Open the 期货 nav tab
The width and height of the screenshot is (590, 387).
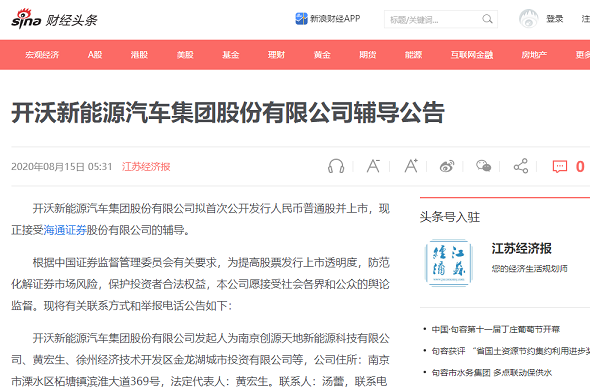[368, 55]
